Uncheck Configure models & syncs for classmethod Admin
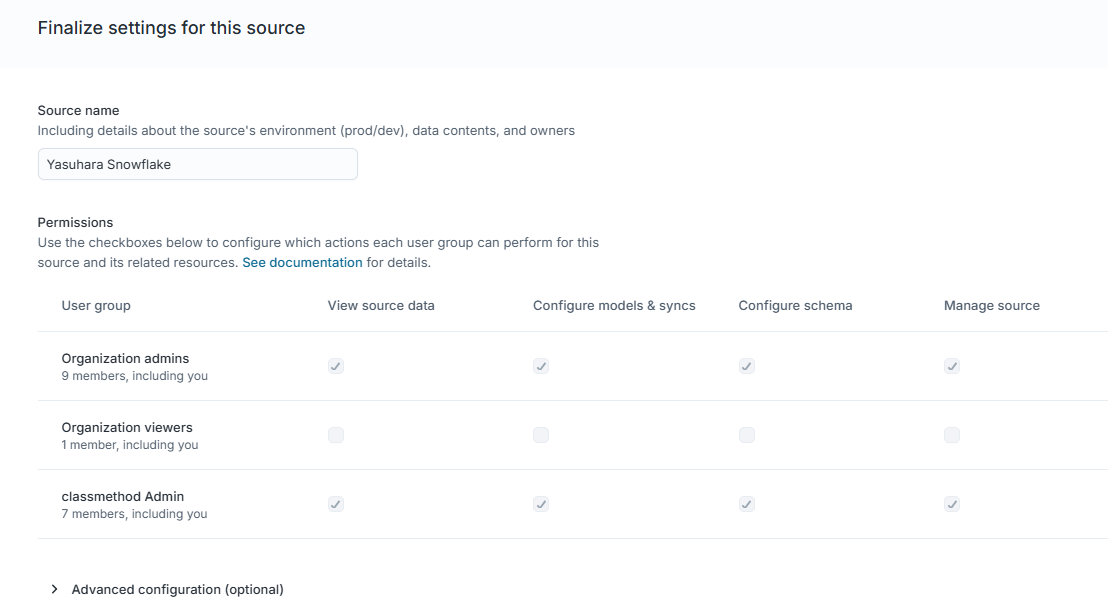Viewport: 1108px width, 616px height. click(541, 504)
